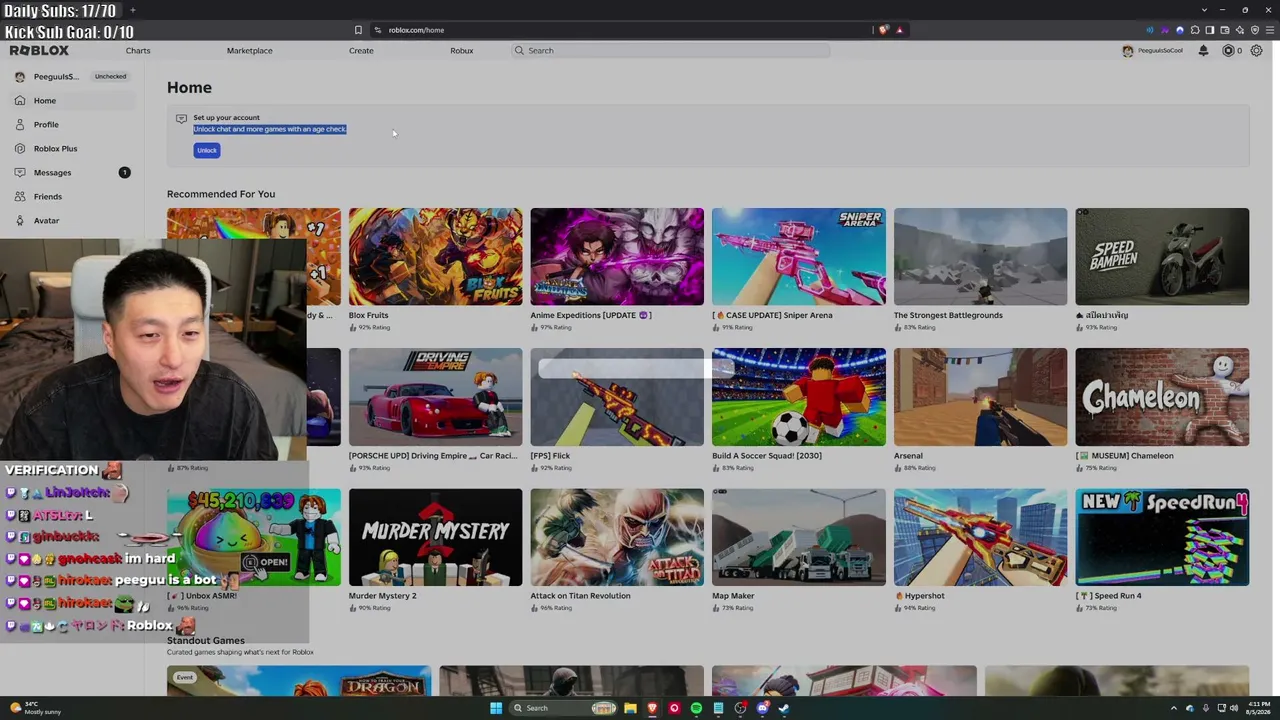The height and width of the screenshot is (720, 1280).
Task: Open the Chameleon game thumbnail
Action: coord(1162,397)
